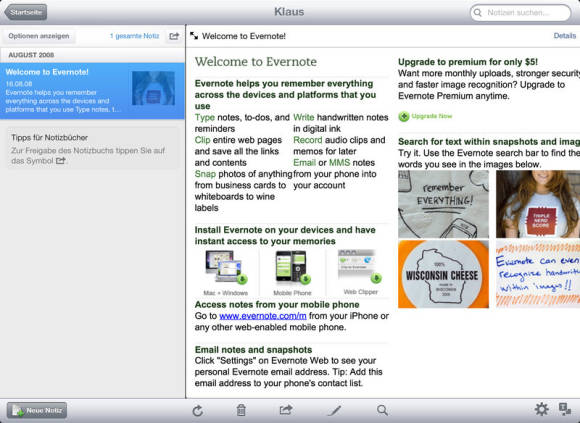Share the note using bottom toolbar share icon

[x=286, y=410]
